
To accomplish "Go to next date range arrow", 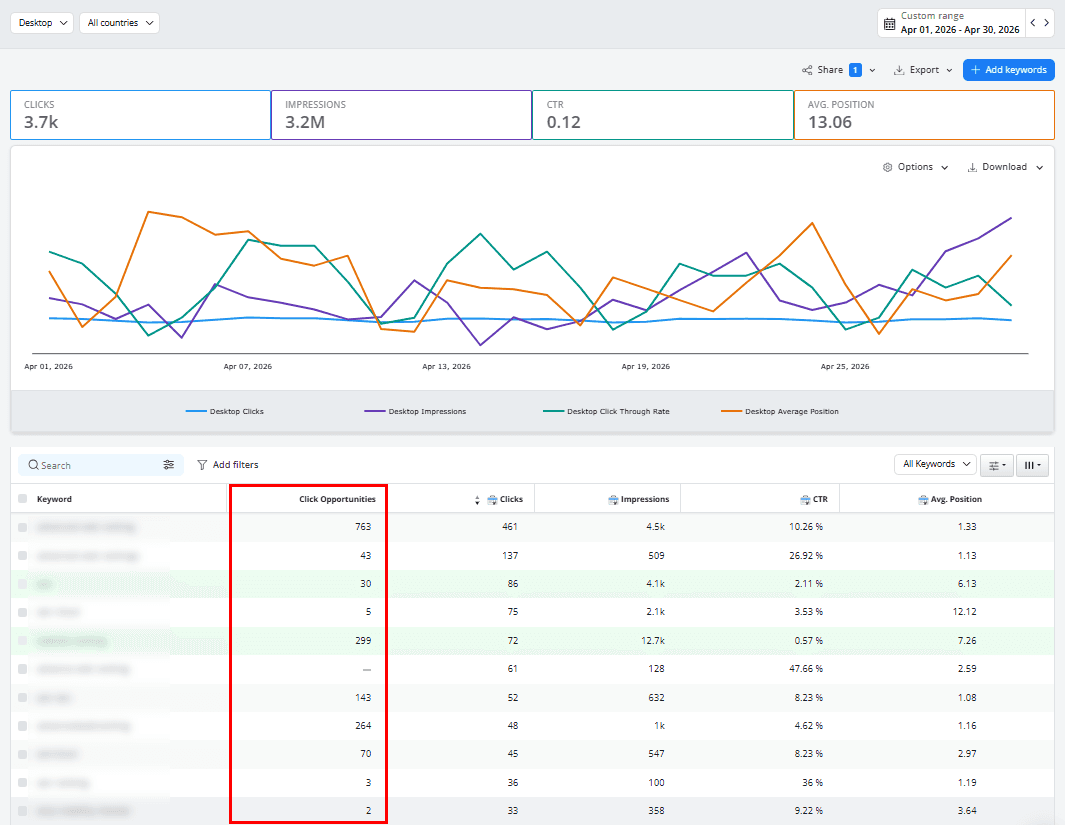I will click(x=1047, y=23).
